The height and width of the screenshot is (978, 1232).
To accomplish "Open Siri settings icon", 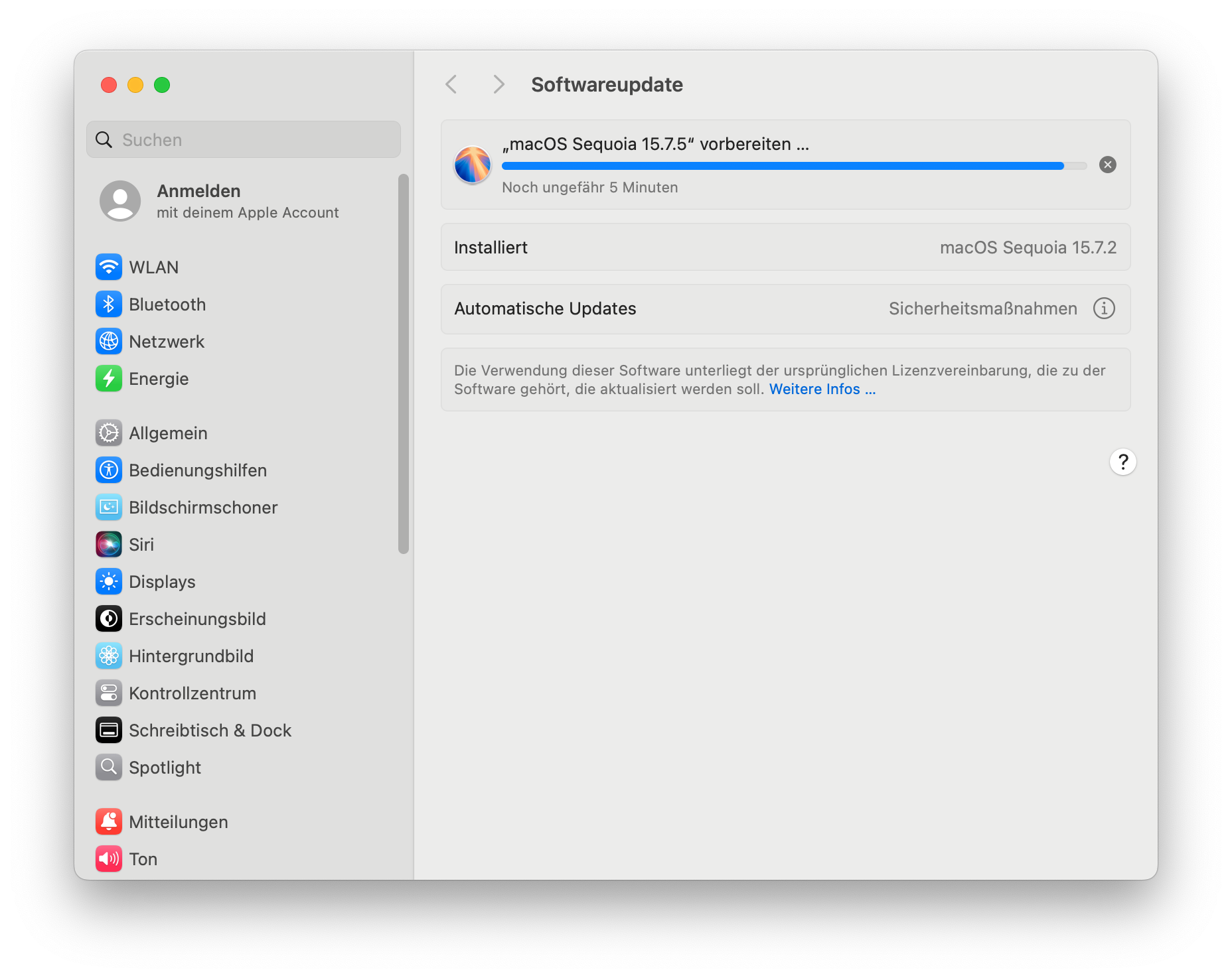I will tap(109, 545).
